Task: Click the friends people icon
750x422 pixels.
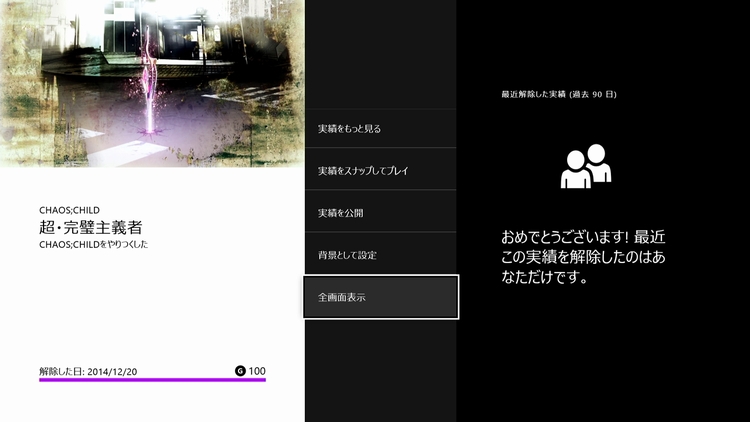Action: tap(585, 166)
